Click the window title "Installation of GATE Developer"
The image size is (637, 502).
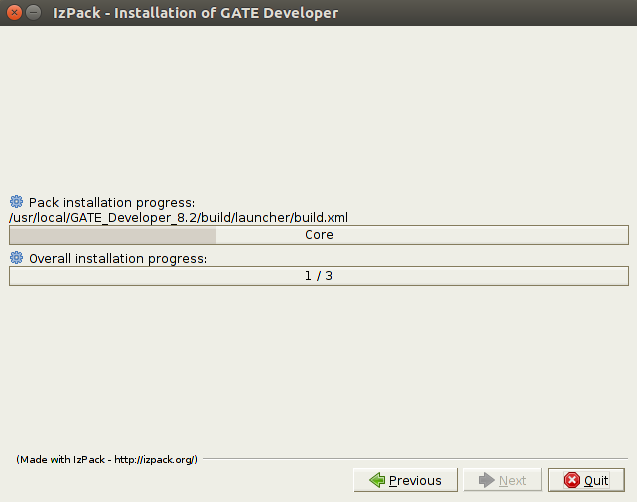tap(226, 13)
